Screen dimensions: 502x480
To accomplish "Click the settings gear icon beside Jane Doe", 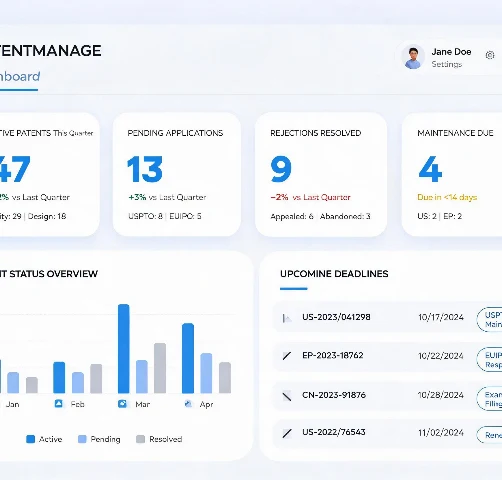I will 490,55.
